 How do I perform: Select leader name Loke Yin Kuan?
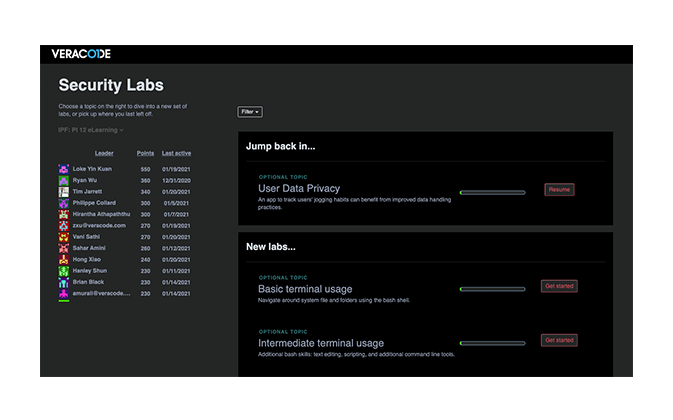92,169
